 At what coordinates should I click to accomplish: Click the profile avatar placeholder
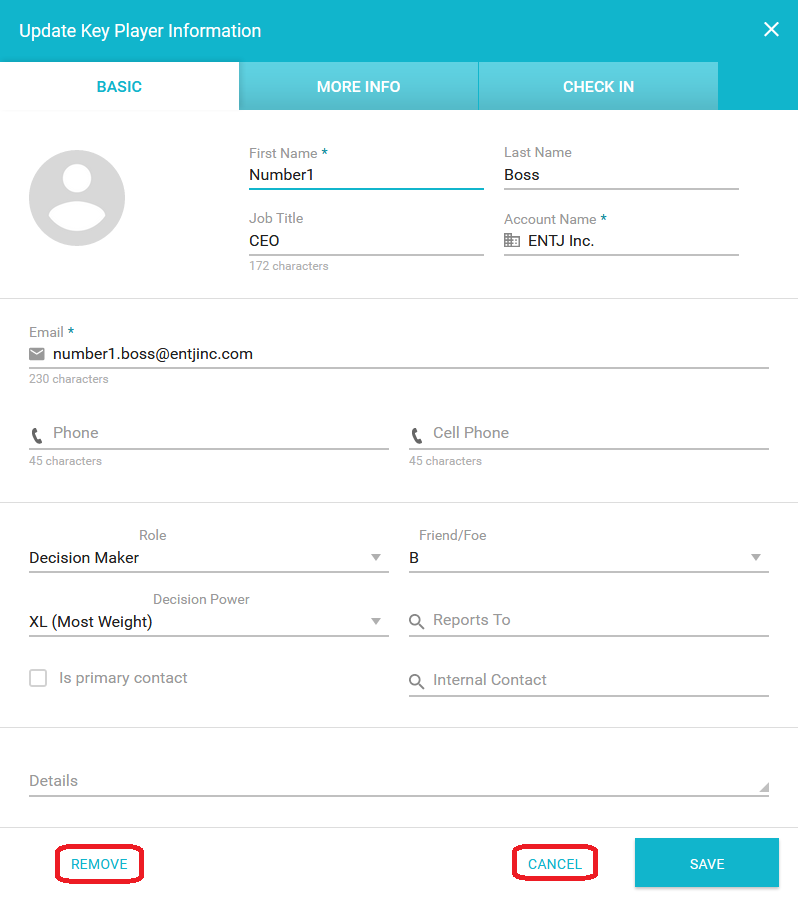[77, 198]
